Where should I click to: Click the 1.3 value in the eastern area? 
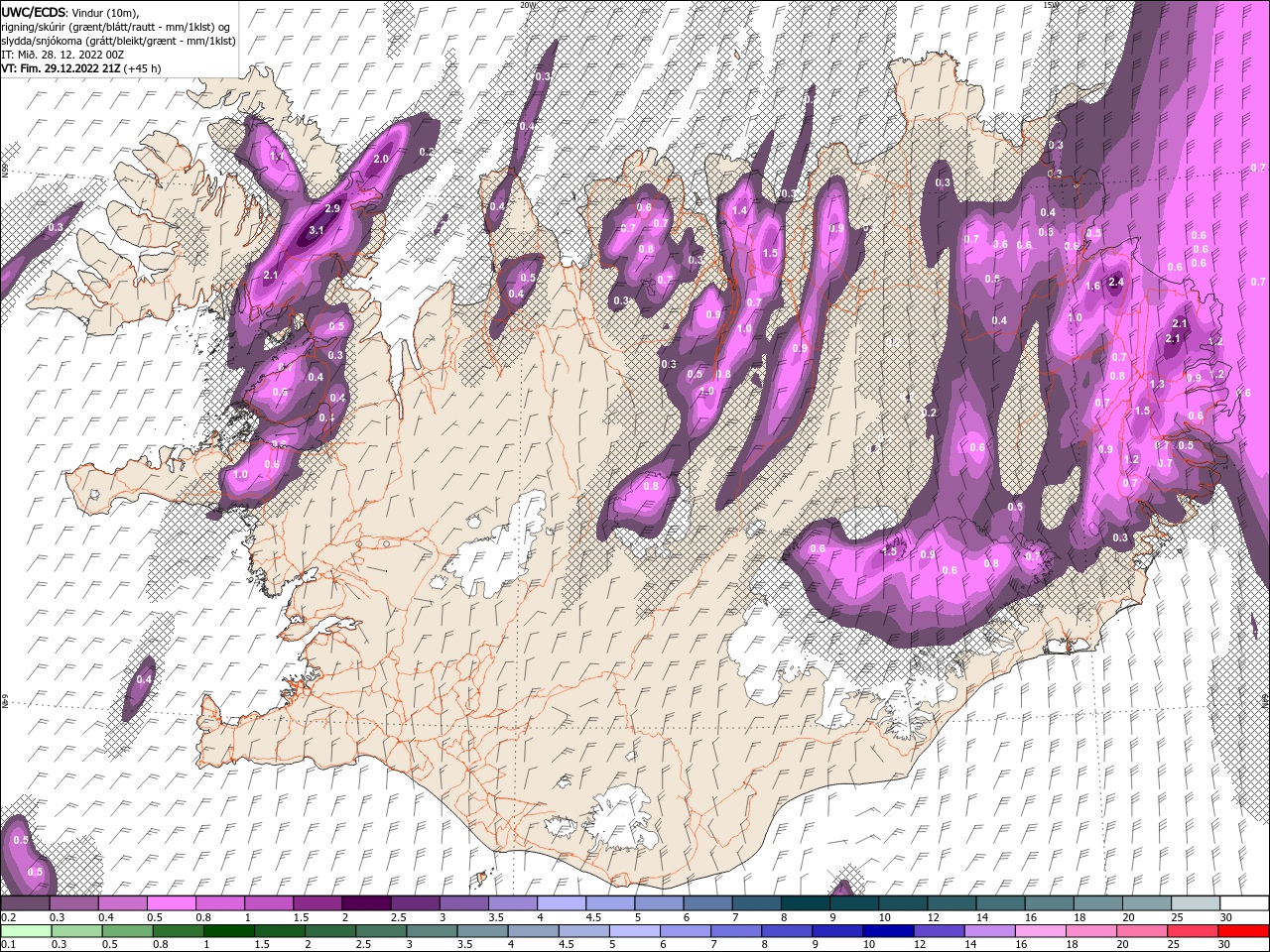(1157, 385)
